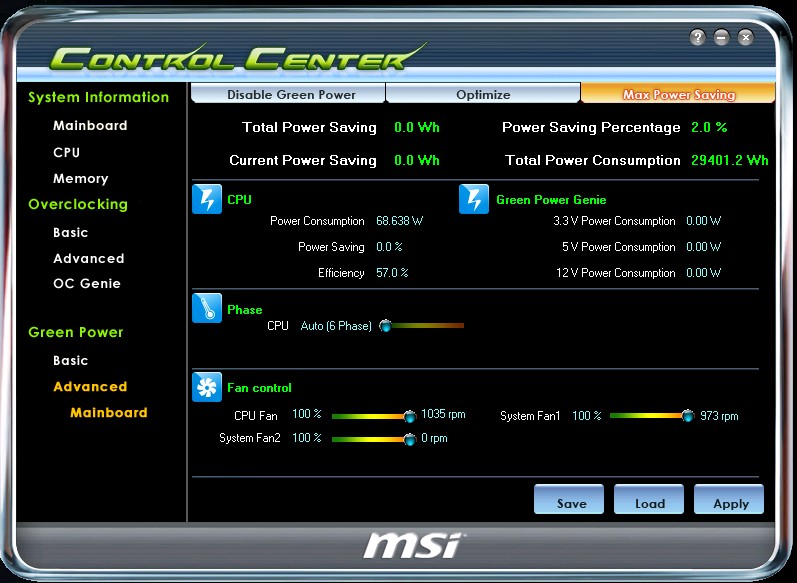797x583 pixels.
Task: Click the Green Power heading
Action: [x=76, y=332]
